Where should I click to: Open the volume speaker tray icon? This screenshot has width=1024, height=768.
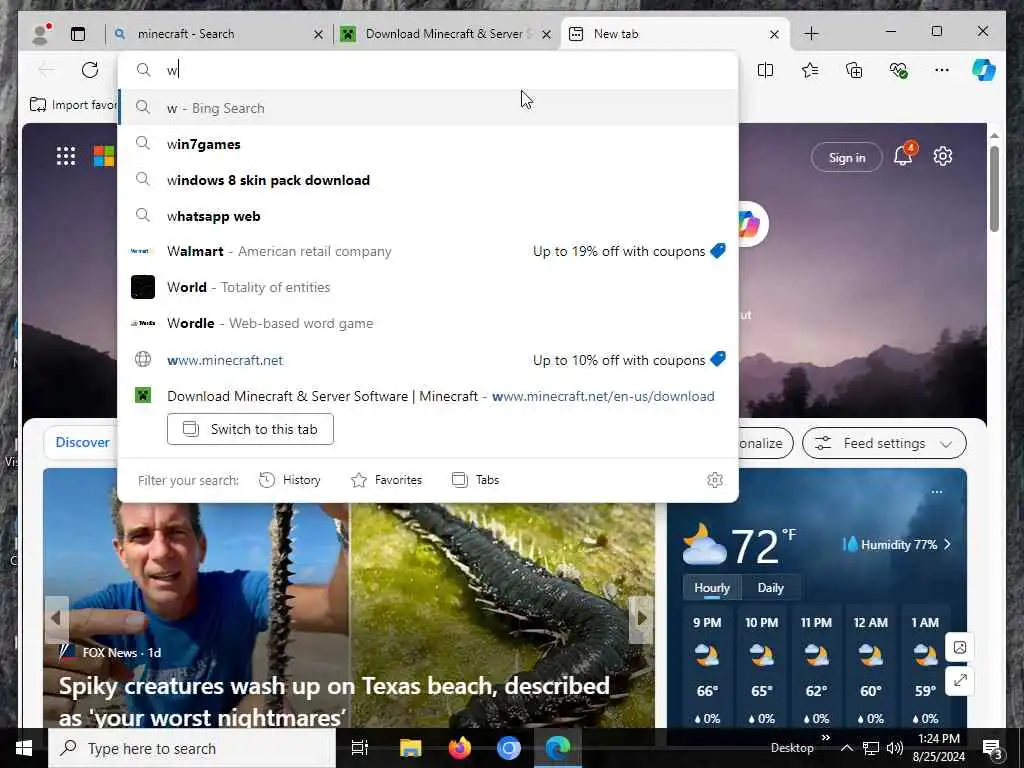(895, 748)
